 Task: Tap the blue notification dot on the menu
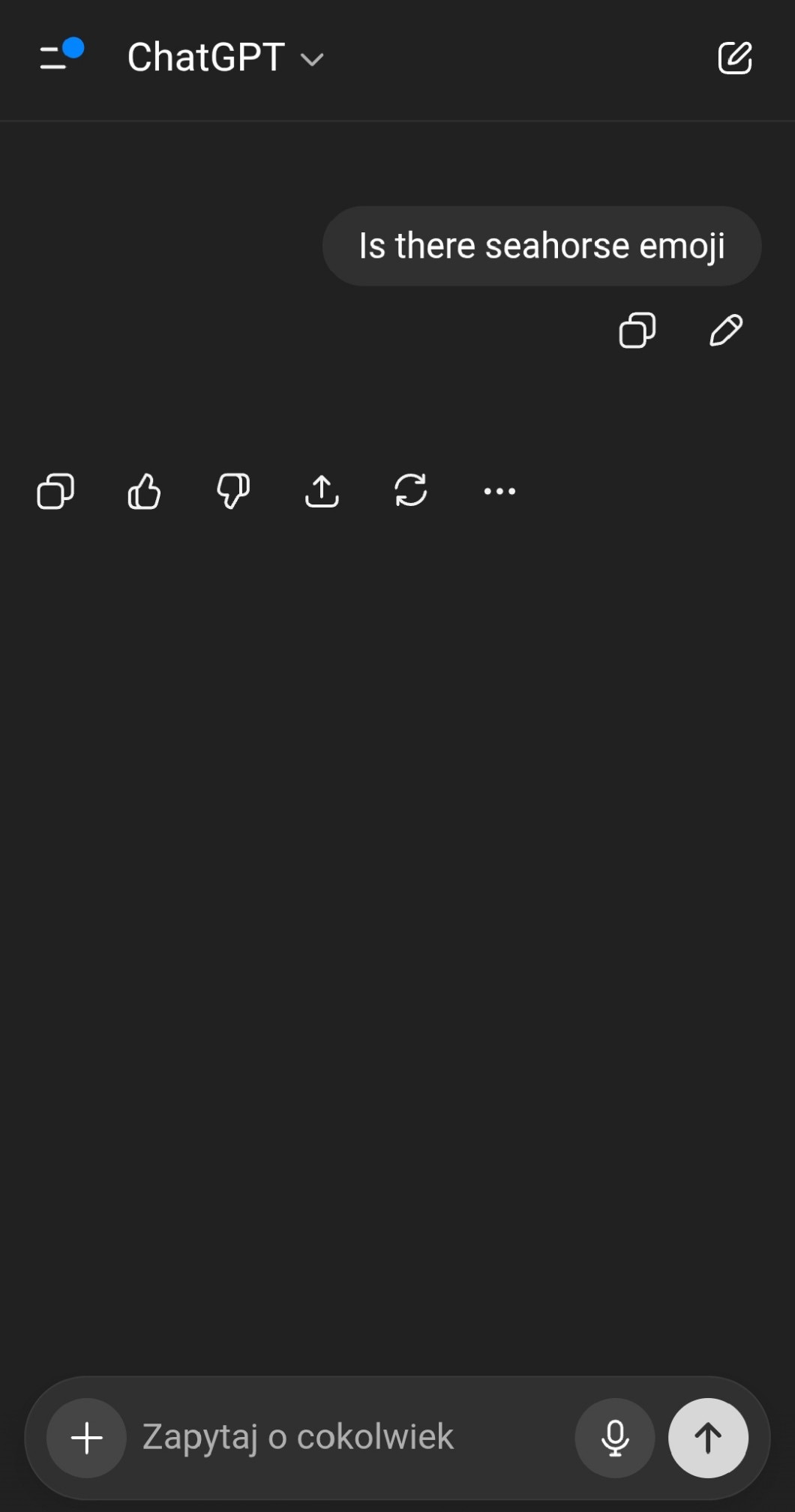[73, 48]
